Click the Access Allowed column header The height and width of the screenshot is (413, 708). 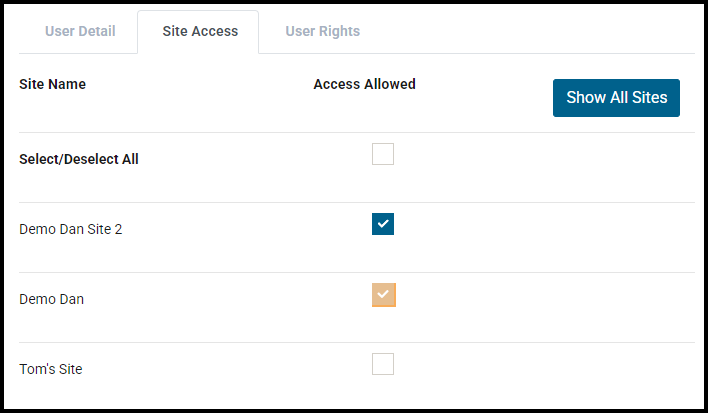364,84
